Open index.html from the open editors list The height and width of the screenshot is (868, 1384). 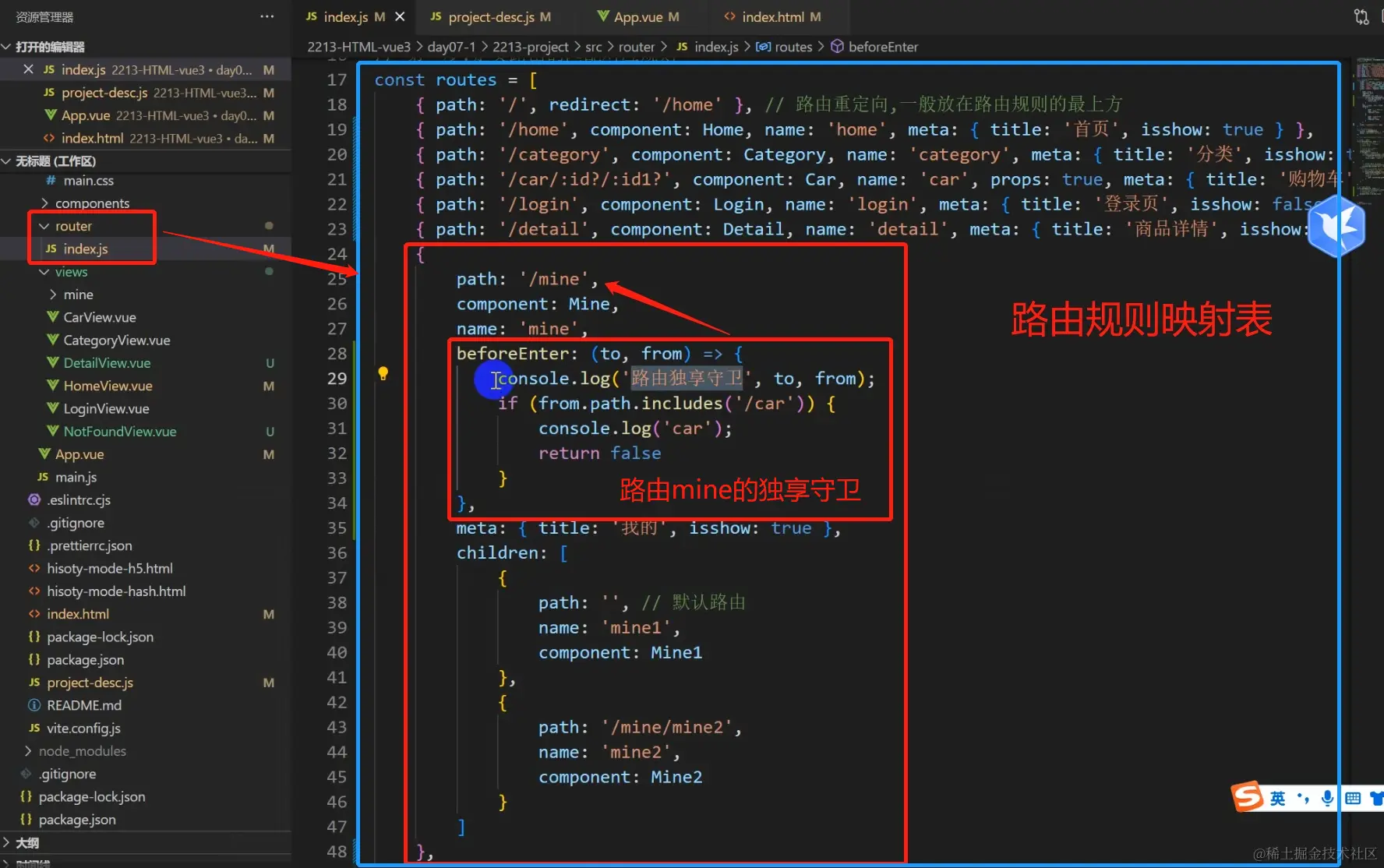pyautogui.click(x=146, y=138)
